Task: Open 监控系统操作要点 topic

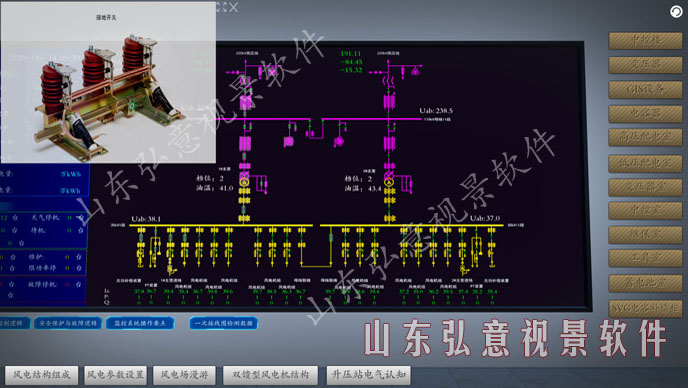Action: coord(140,323)
